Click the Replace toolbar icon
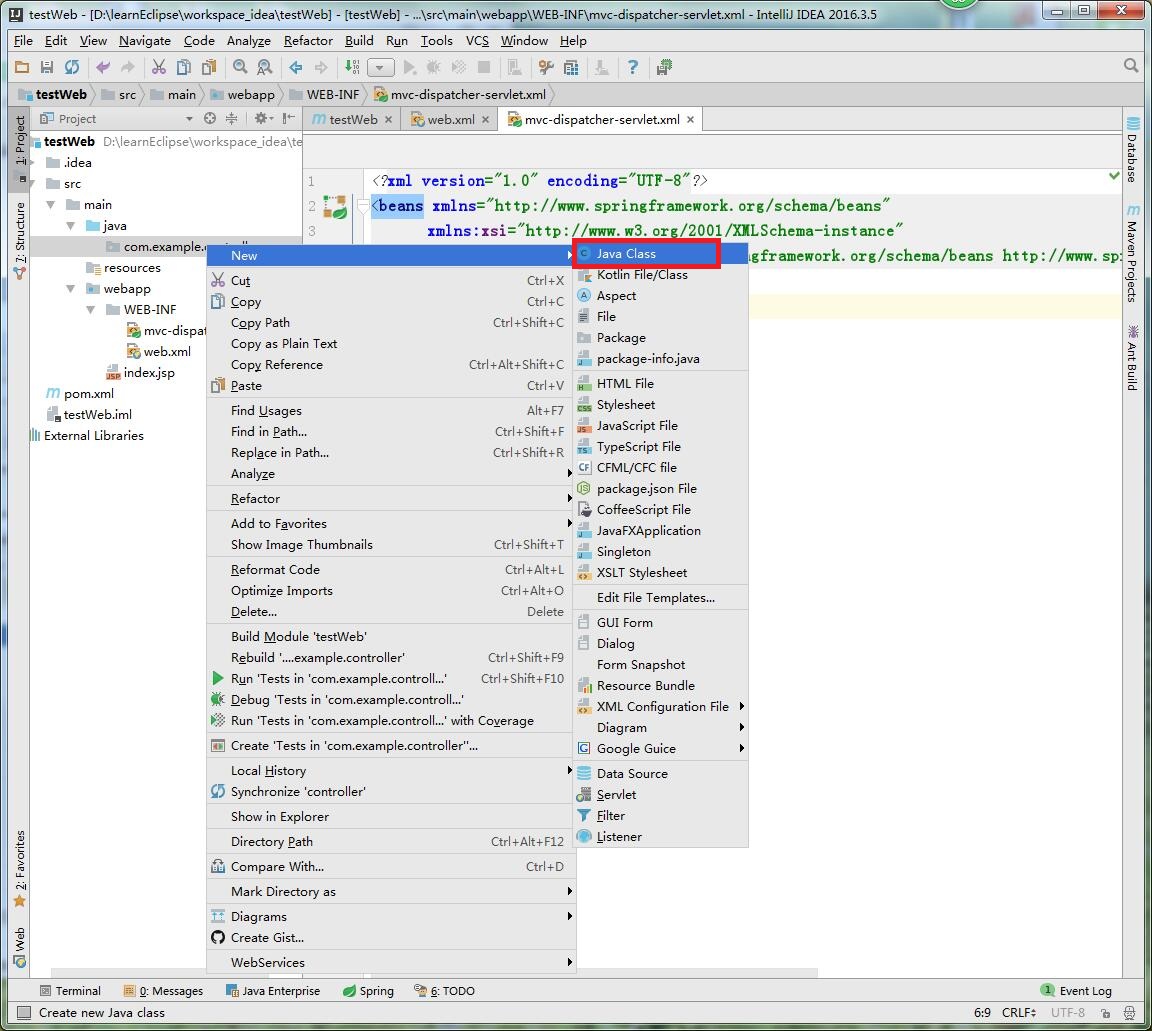The image size is (1152, 1031). click(x=264, y=68)
